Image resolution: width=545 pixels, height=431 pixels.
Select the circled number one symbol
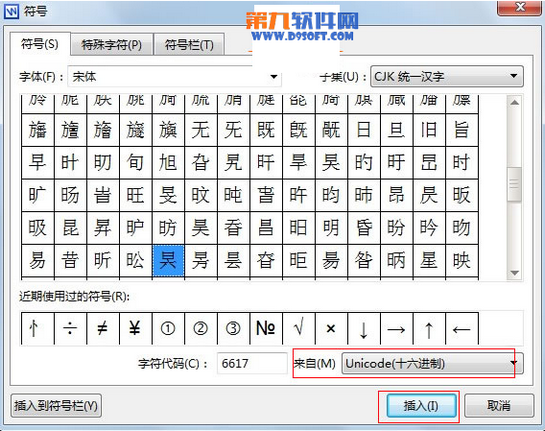coord(168,328)
